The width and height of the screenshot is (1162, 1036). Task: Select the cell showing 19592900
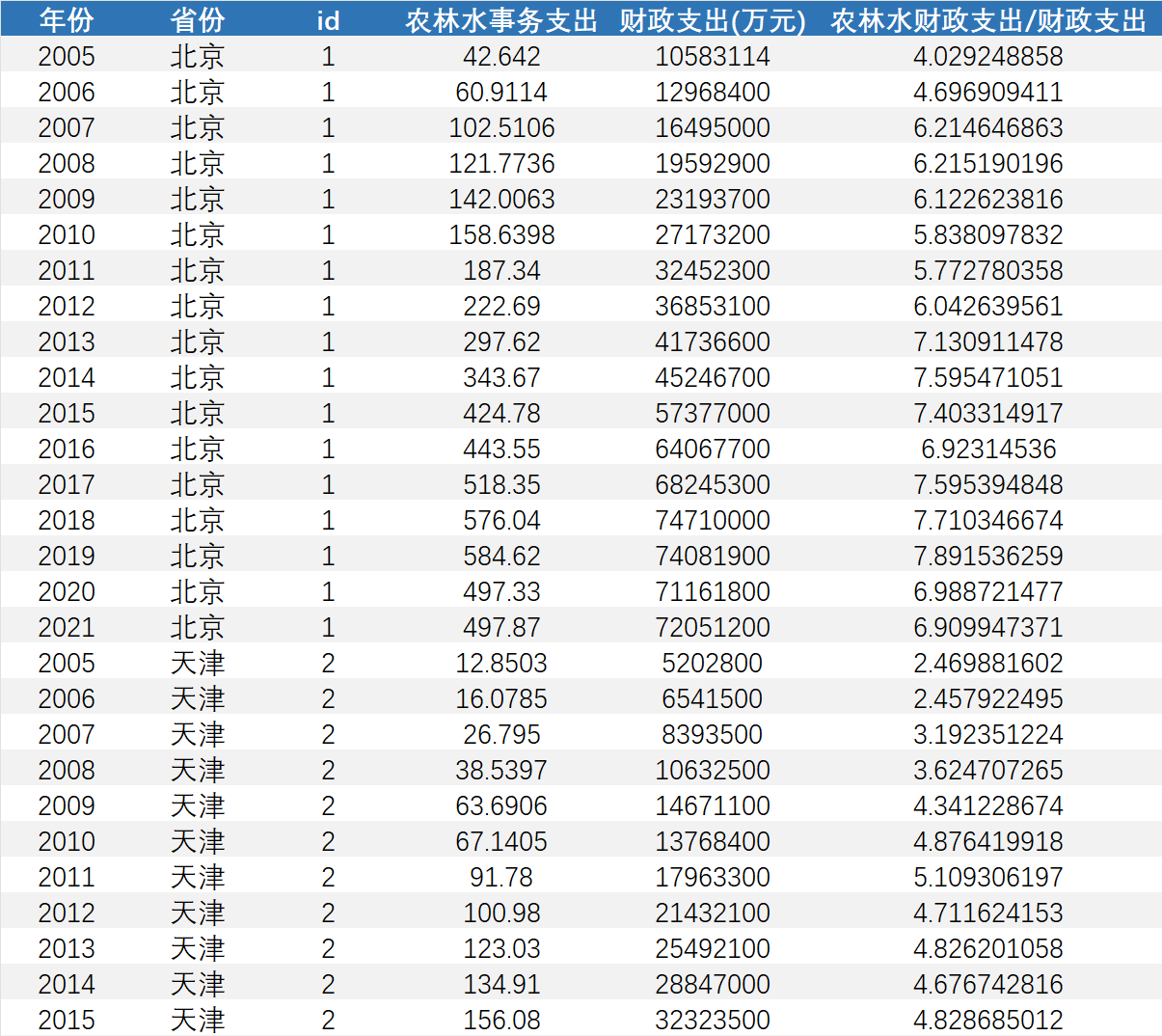pyautogui.click(x=713, y=164)
